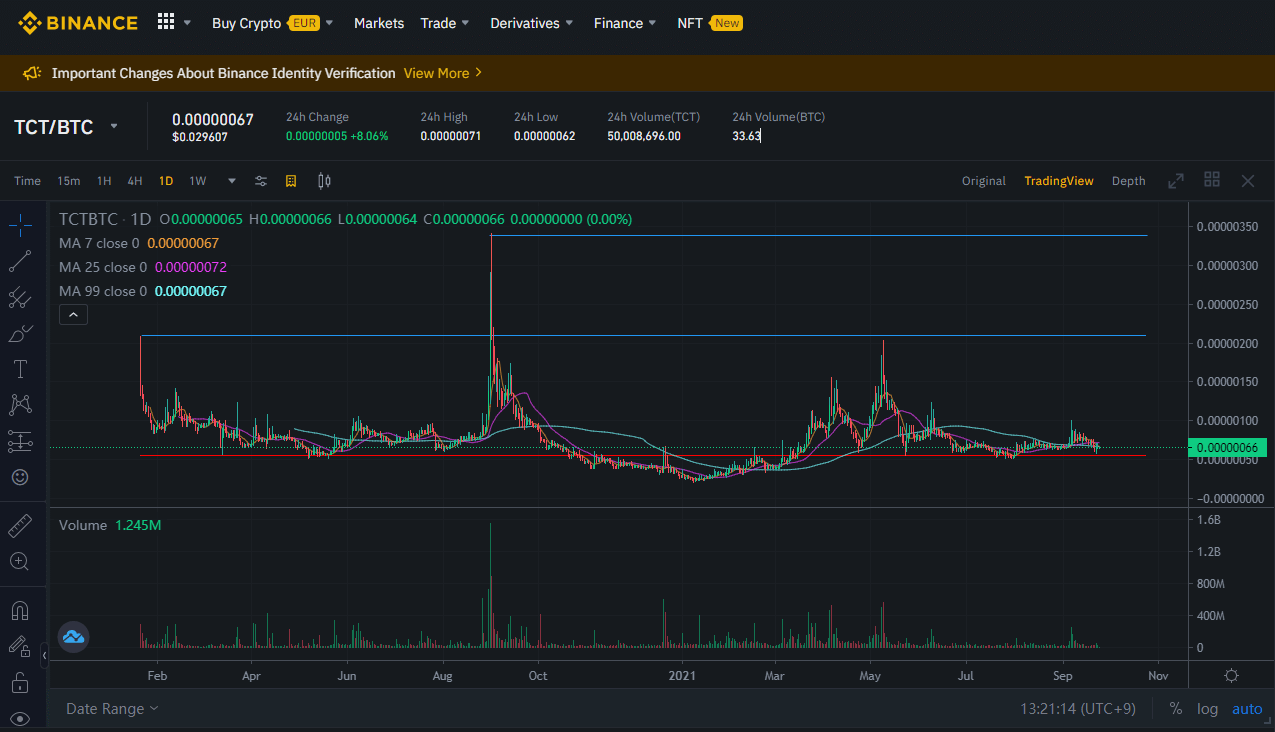Select the trend line drawing tool
The height and width of the screenshot is (732, 1275).
point(19,262)
